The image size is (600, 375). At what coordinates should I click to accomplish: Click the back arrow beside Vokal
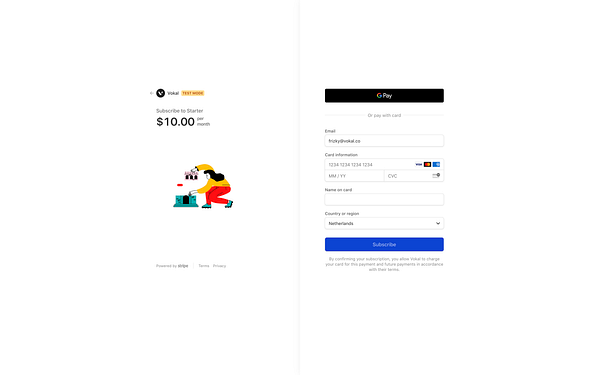[152, 93]
